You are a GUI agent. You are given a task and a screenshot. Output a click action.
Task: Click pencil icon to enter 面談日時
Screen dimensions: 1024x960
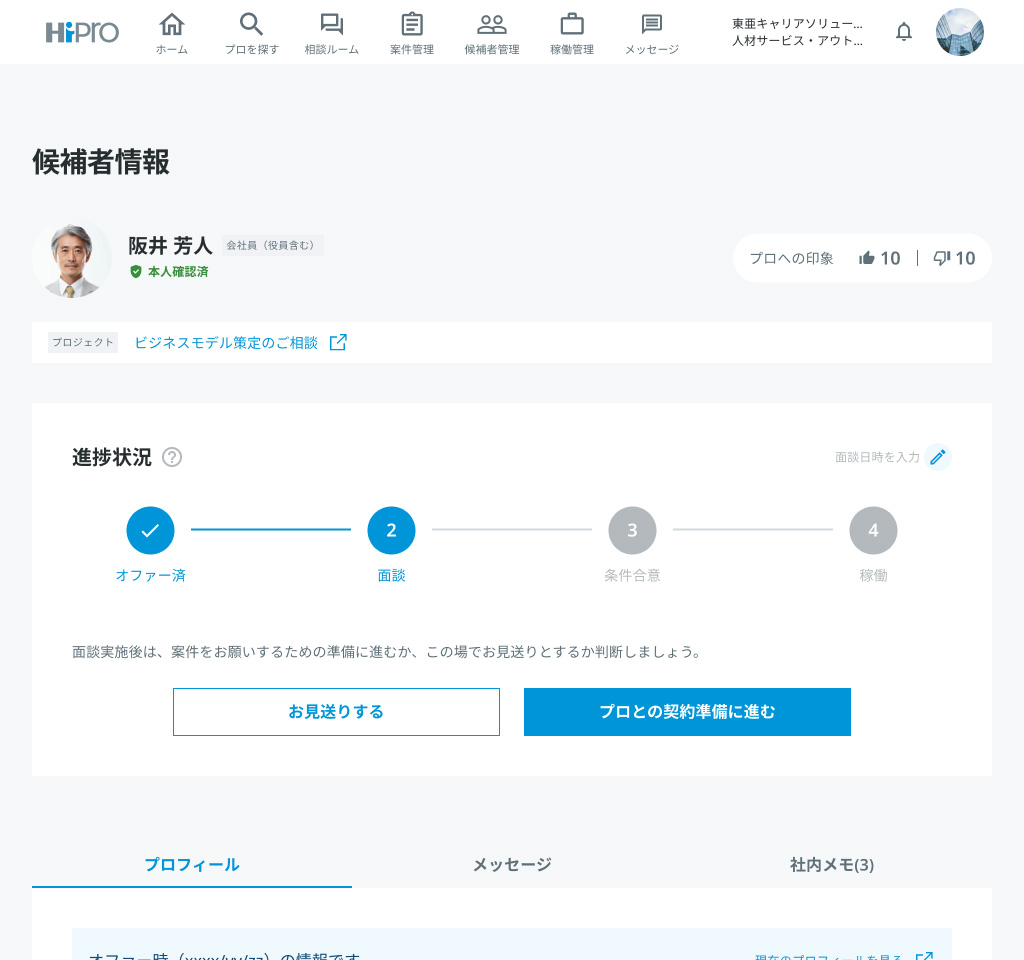(x=937, y=457)
